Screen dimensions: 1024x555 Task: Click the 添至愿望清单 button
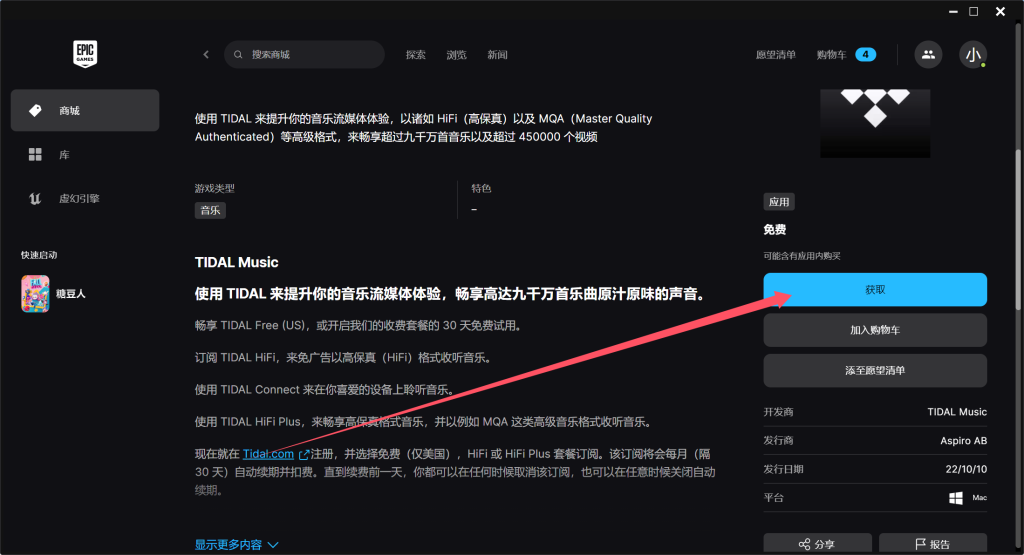click(875, 371)
